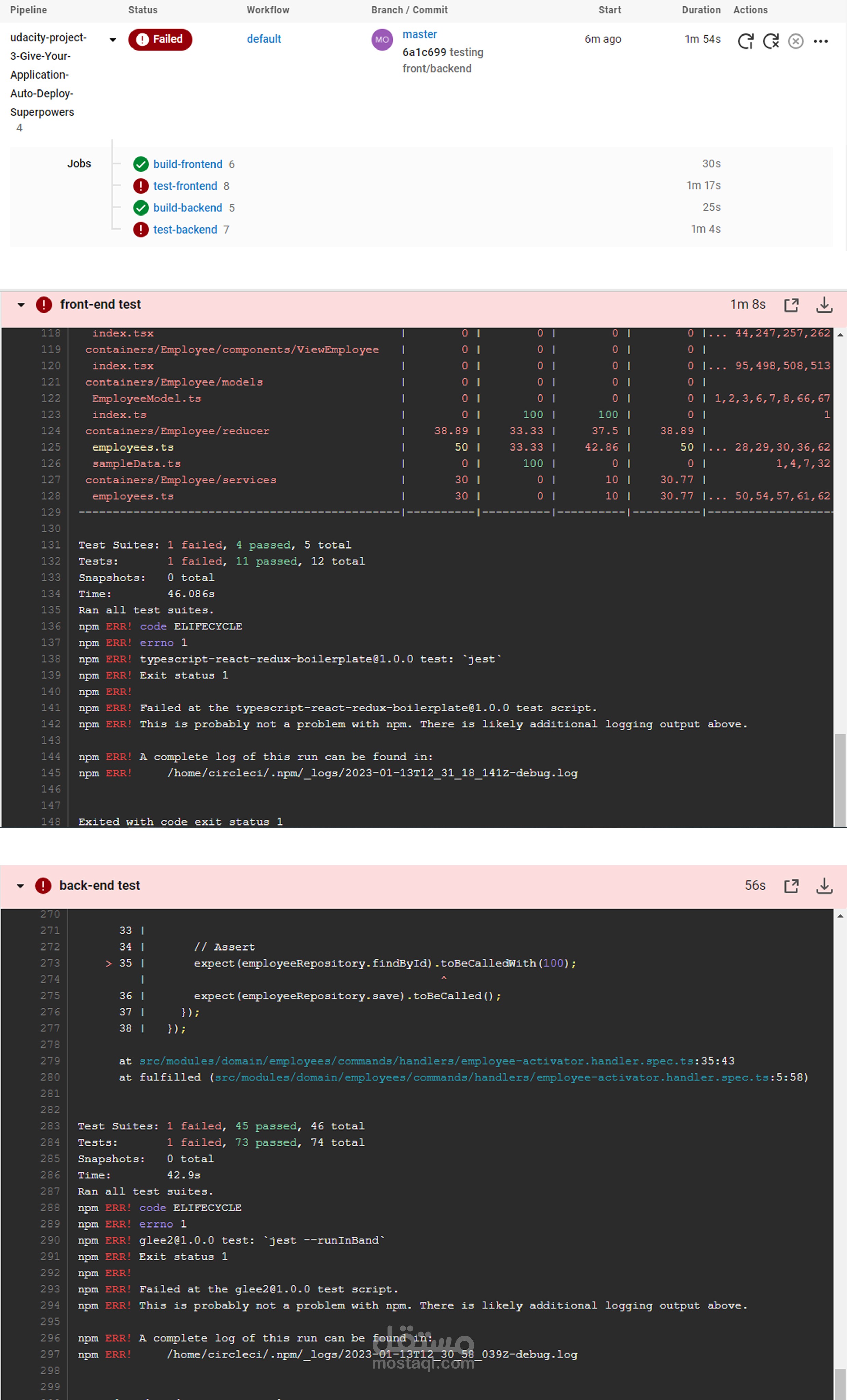This screenshot has width=847, height=1400.
Task: Download the back-end test log
Action: coord(824,886)
